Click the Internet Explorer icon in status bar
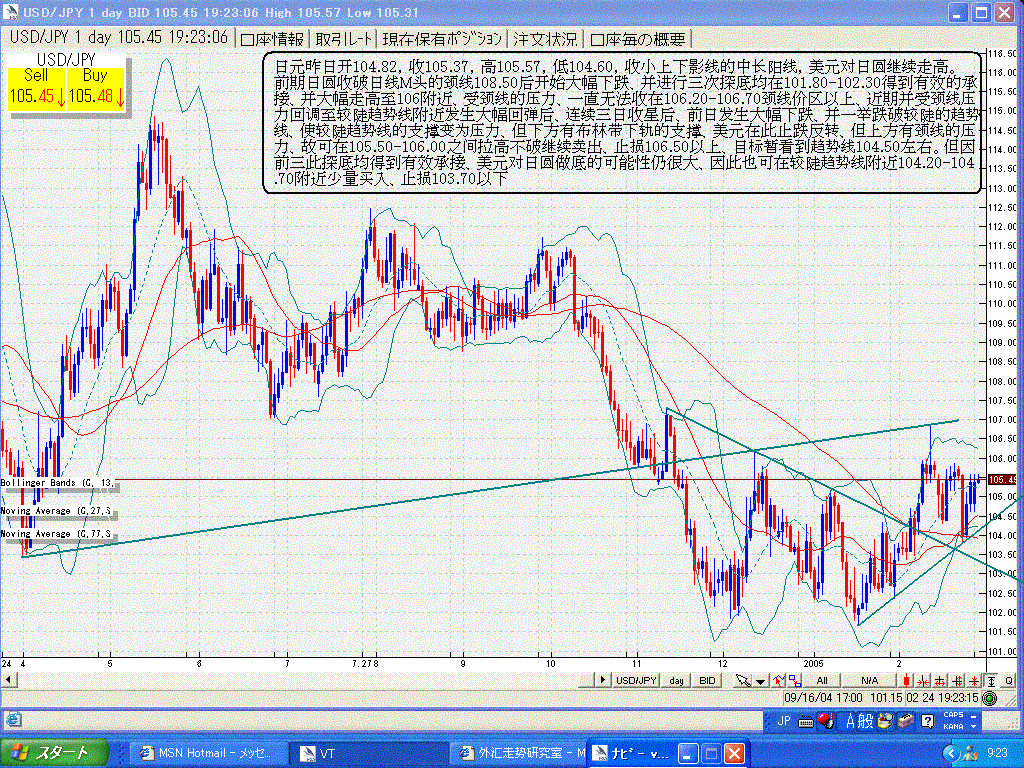The height and width of the screenshot is (768, 1024). [13, 720]
